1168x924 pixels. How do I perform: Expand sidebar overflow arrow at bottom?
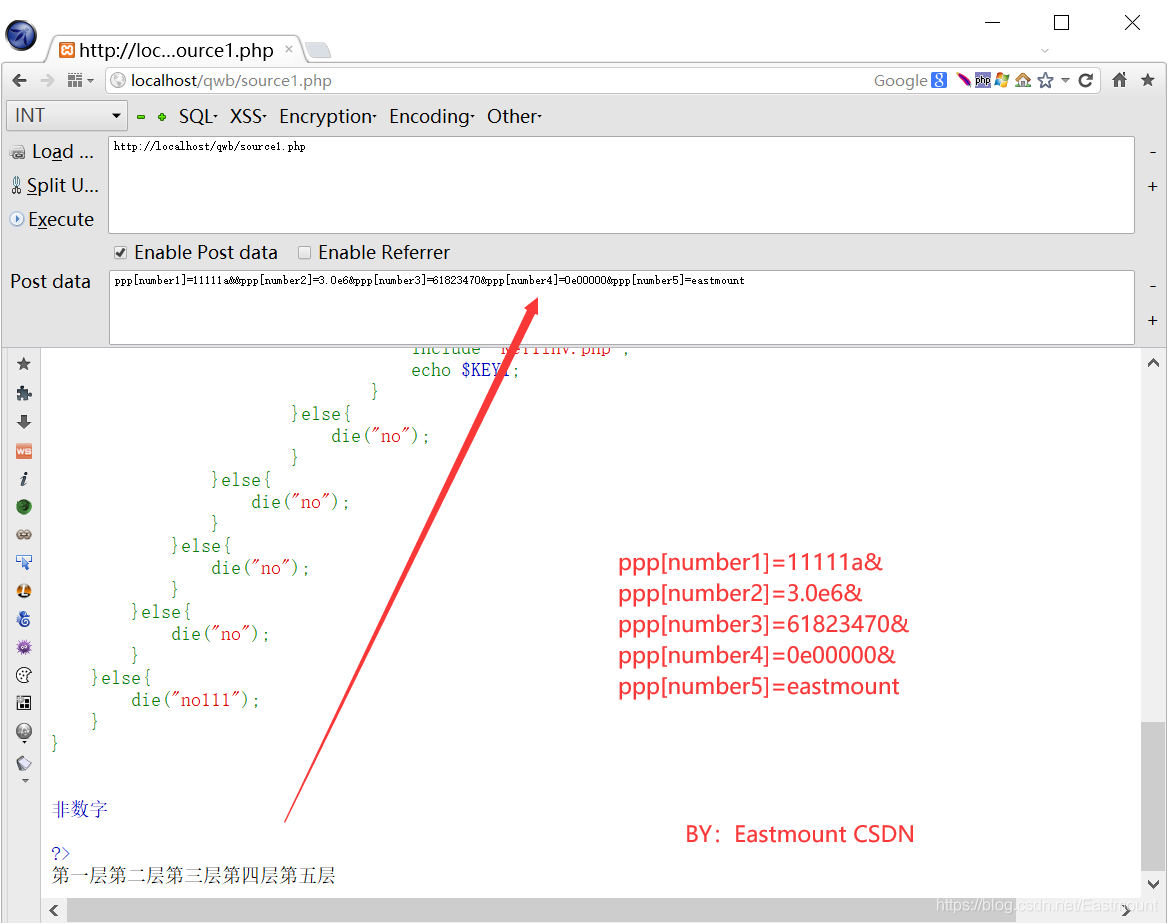[25, 781]
